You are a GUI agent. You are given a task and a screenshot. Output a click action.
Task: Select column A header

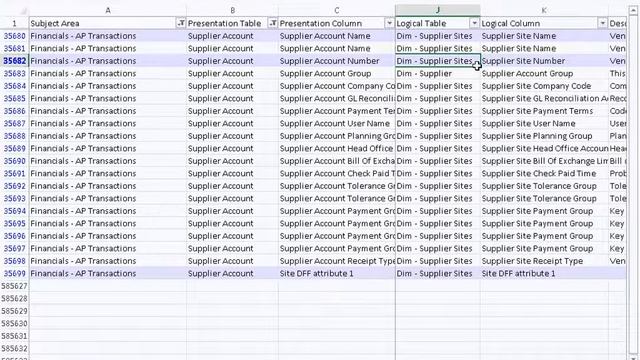pyautogui.click(x=108, y=10)
